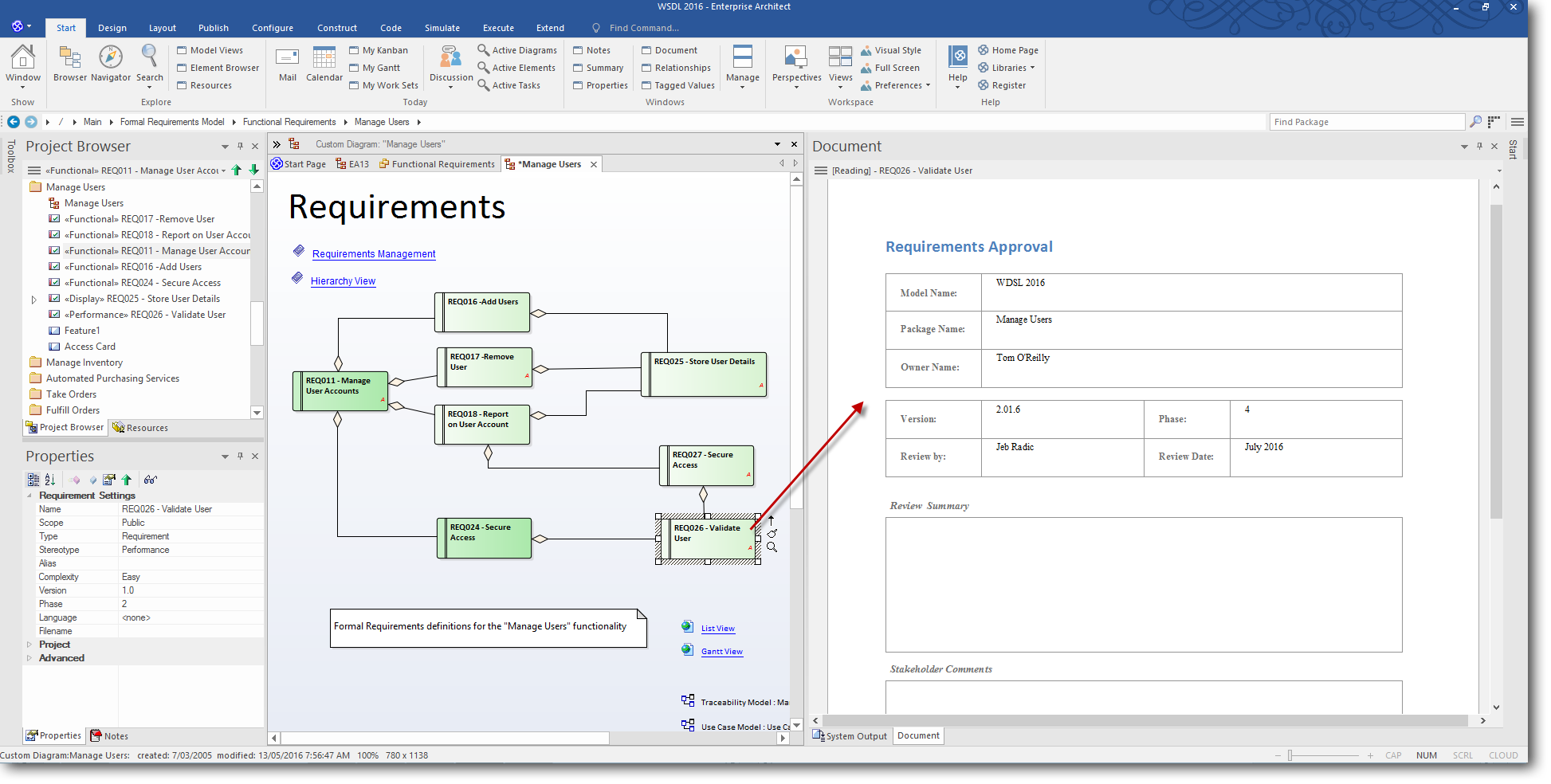Expand the Project section in Properties
Viewport: 1551px width, 784px height.
point(30,645)
